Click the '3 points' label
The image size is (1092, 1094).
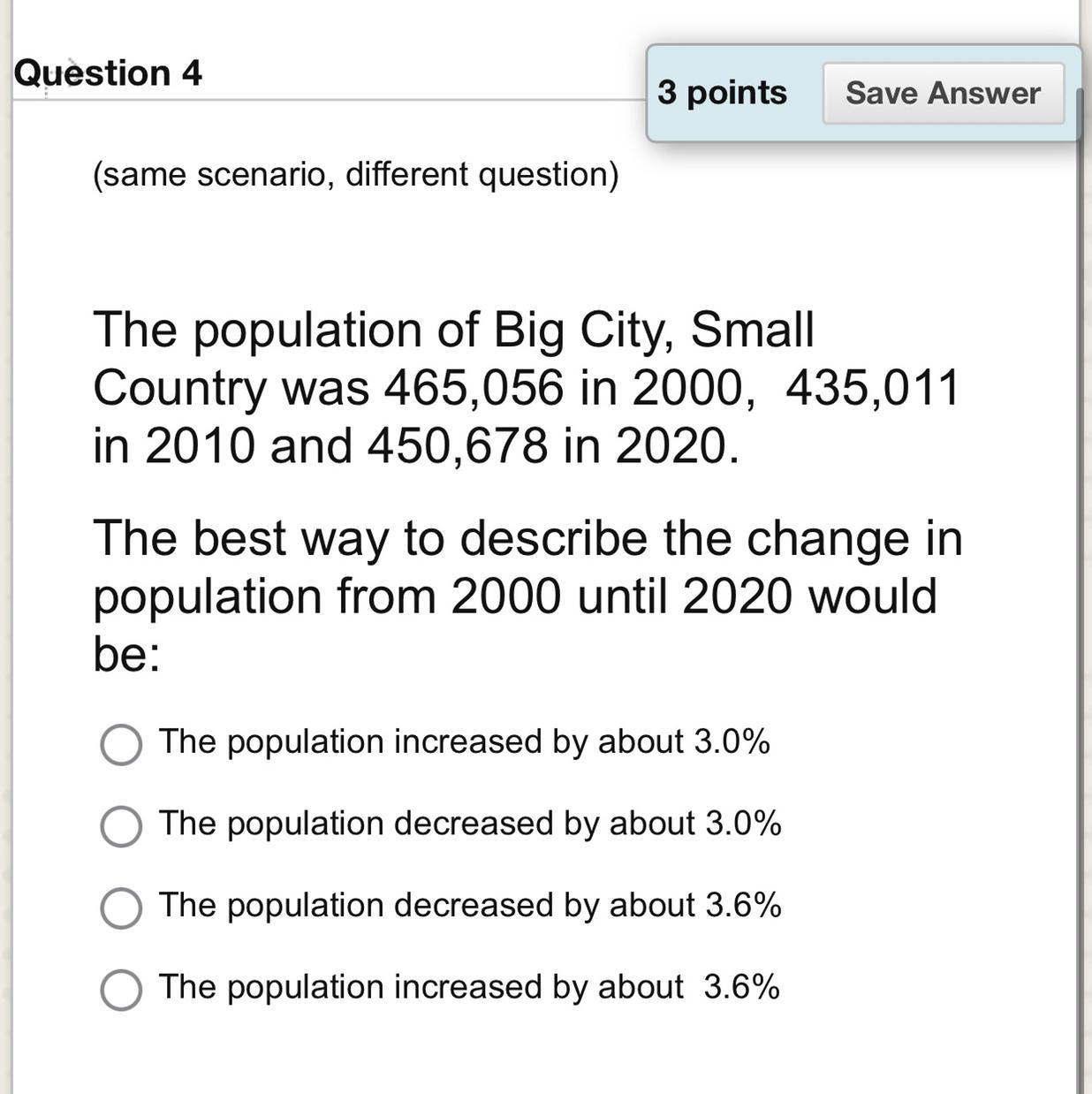[x=722, y=93]
